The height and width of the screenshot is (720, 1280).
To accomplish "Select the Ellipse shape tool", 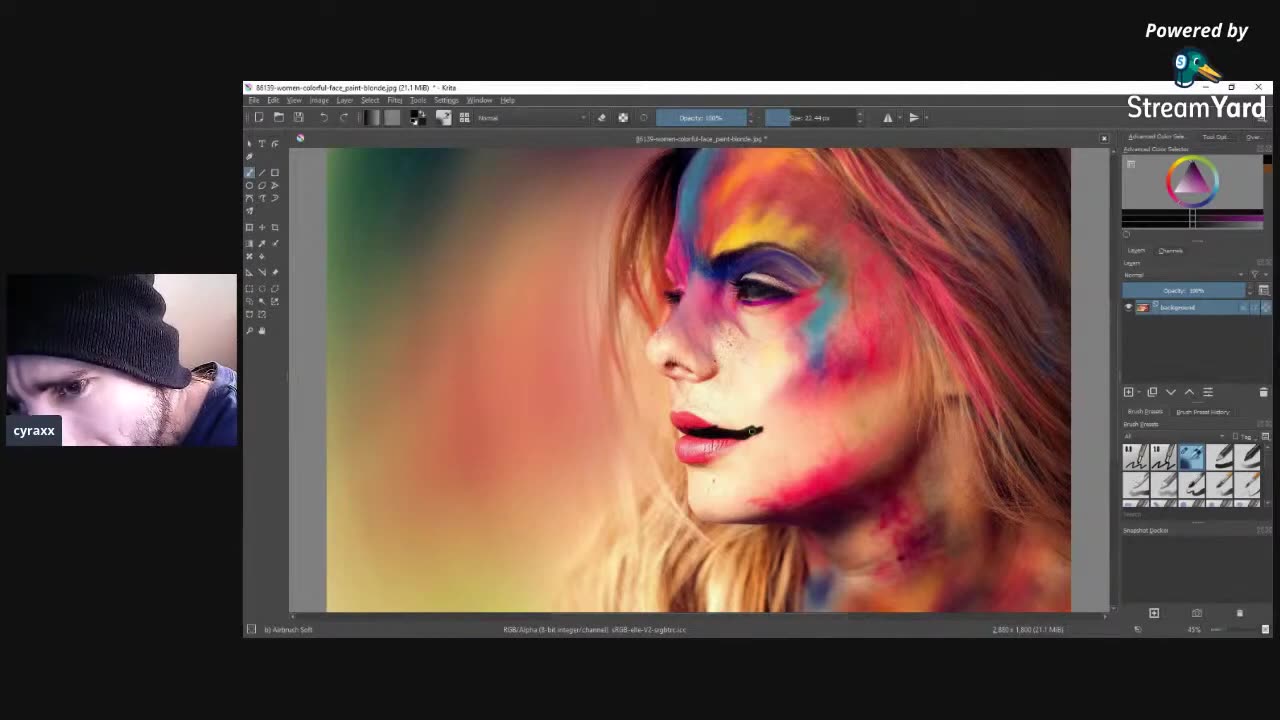I will 250,185.
